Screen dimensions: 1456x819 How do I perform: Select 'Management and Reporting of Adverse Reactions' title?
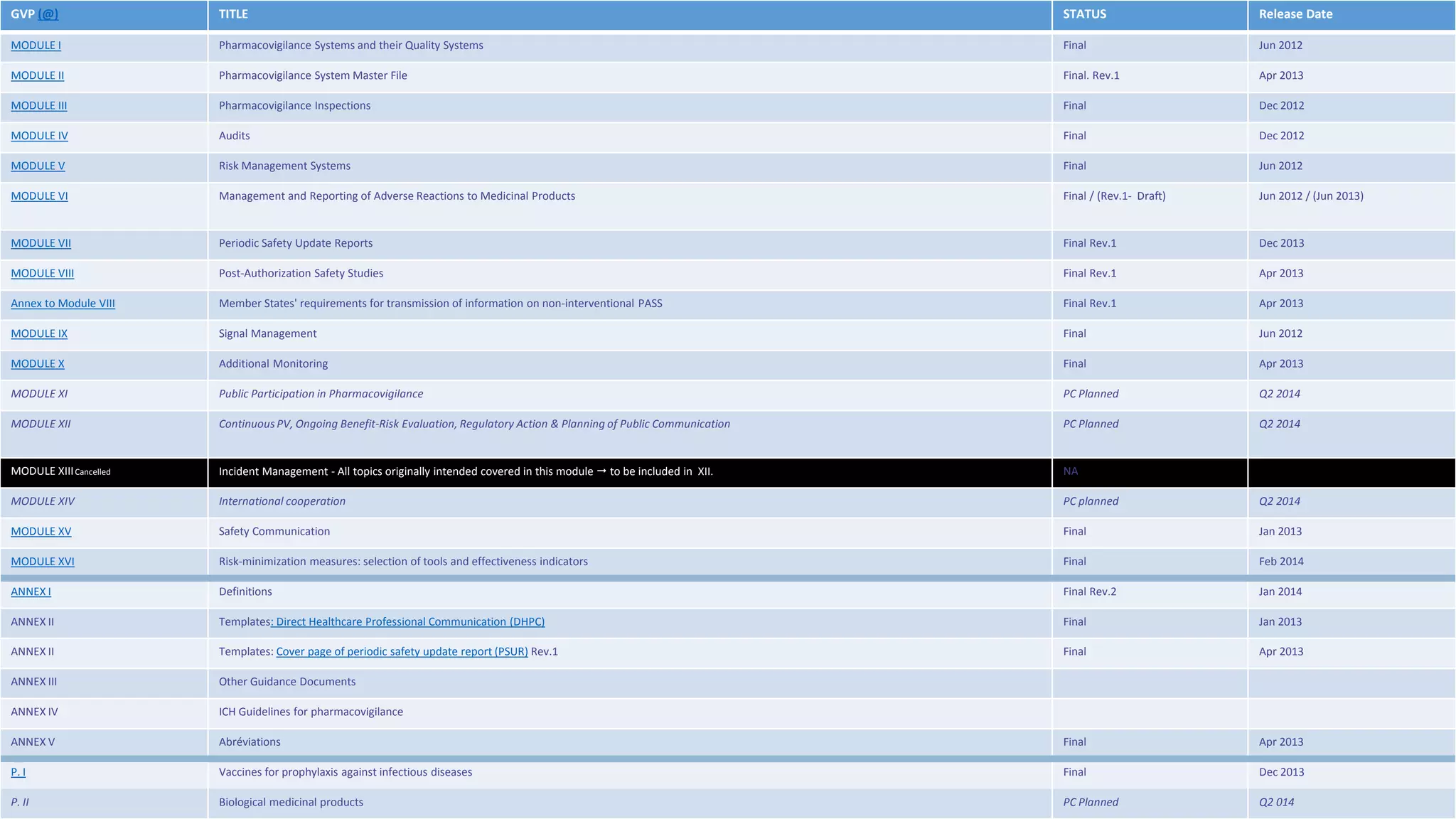(x=397, y=196)
